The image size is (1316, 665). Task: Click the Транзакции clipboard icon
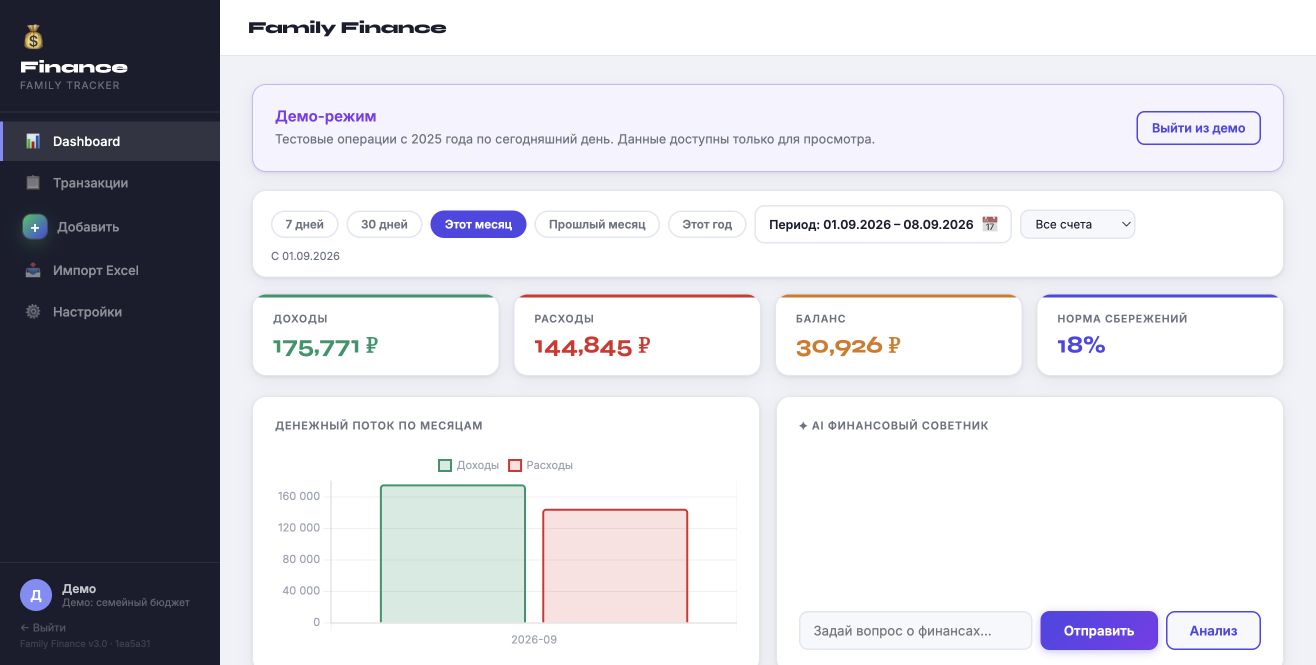point(33,183)
